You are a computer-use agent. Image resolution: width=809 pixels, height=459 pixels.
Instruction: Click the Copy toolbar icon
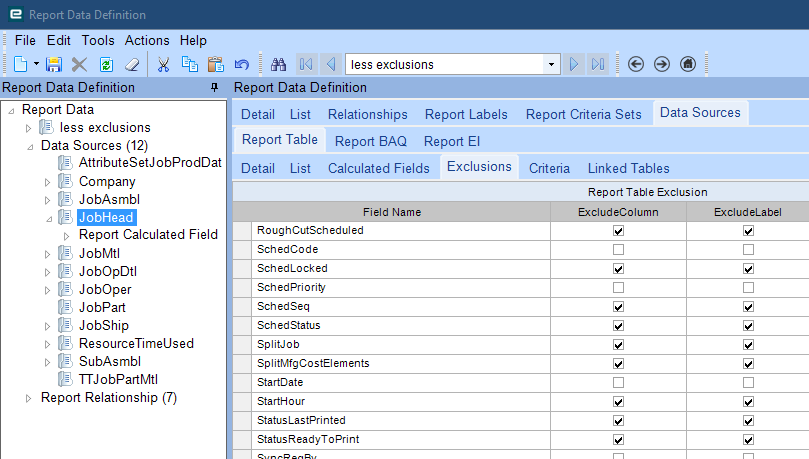190,64
